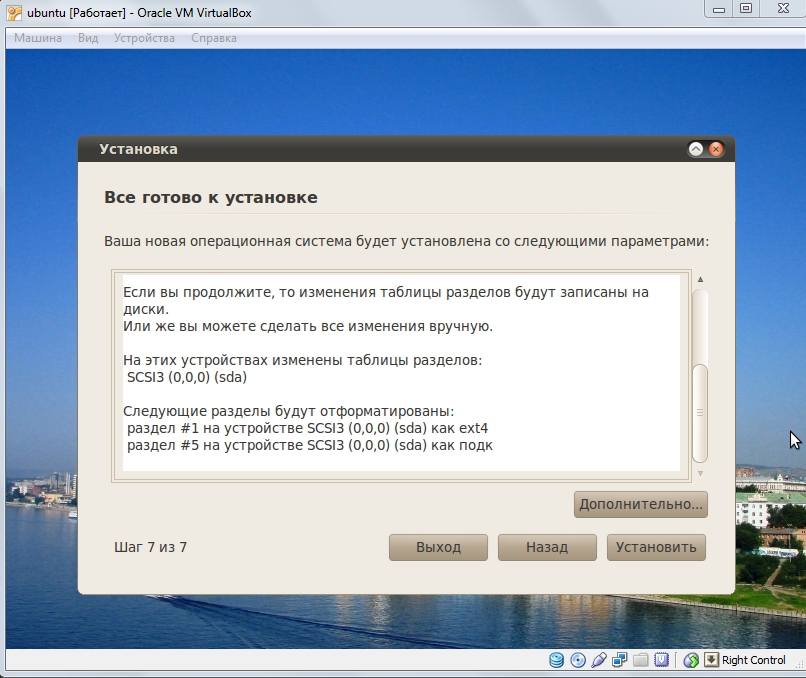
Task: Open the Справка menu
Action: tap(214, 38)
